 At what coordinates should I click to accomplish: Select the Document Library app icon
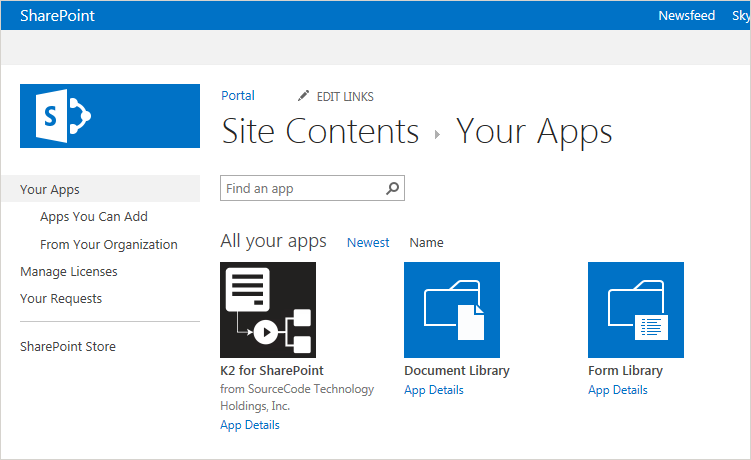[451, 310]
